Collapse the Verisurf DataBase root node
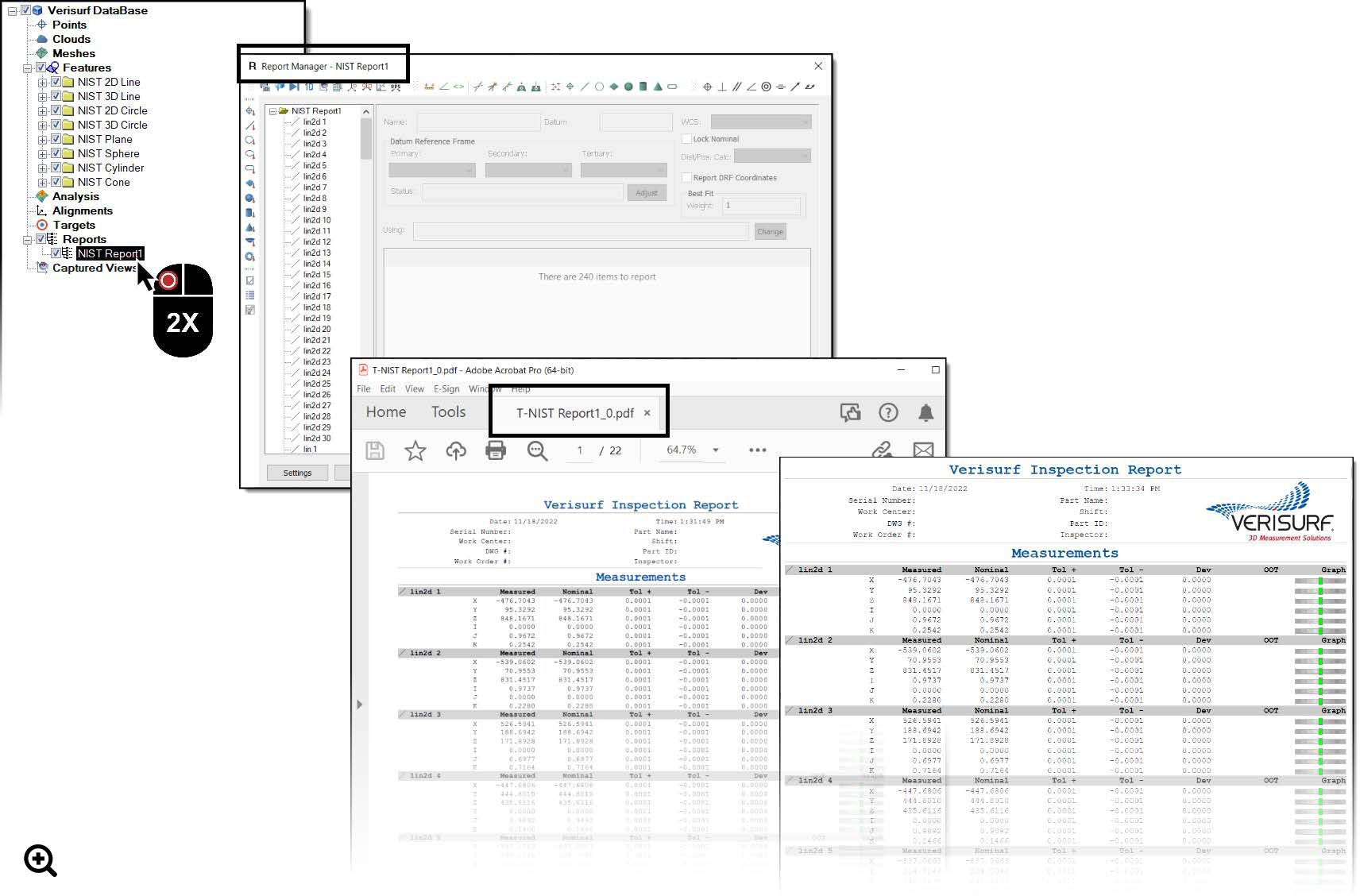 point(12,10)
